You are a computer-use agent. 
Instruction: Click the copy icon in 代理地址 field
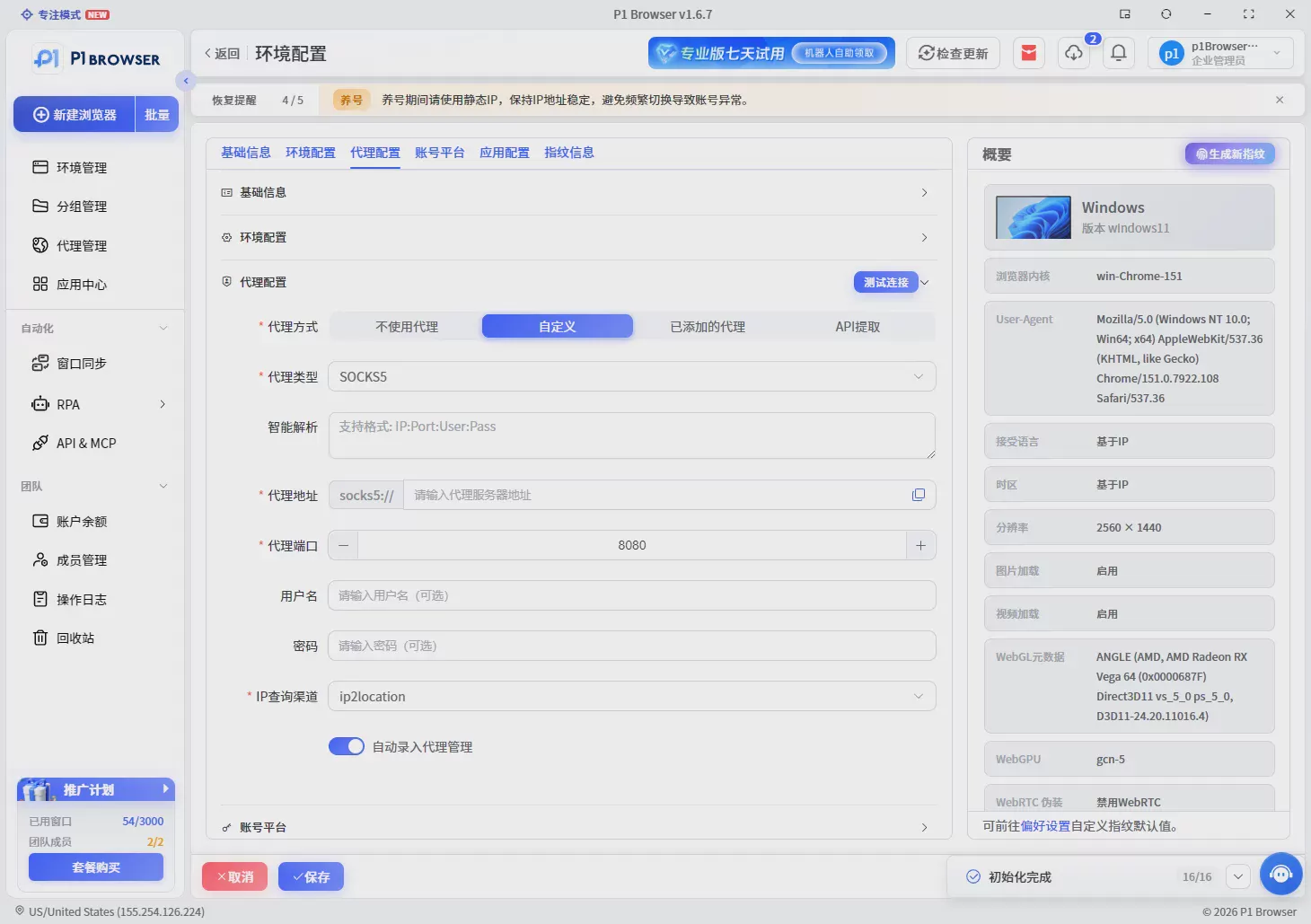click(x=918, y=495)
